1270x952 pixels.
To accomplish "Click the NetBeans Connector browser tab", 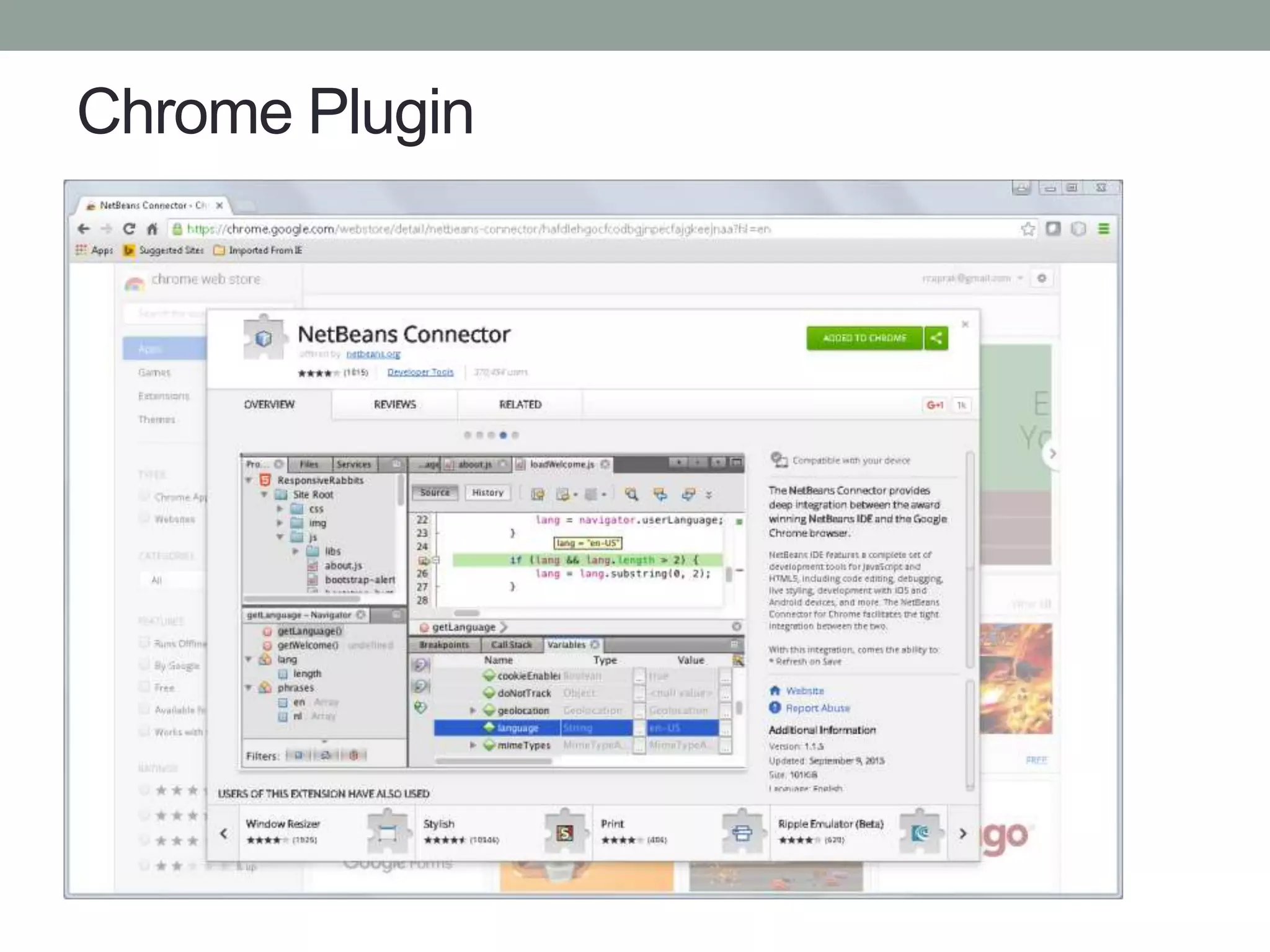I will point(154,205).
